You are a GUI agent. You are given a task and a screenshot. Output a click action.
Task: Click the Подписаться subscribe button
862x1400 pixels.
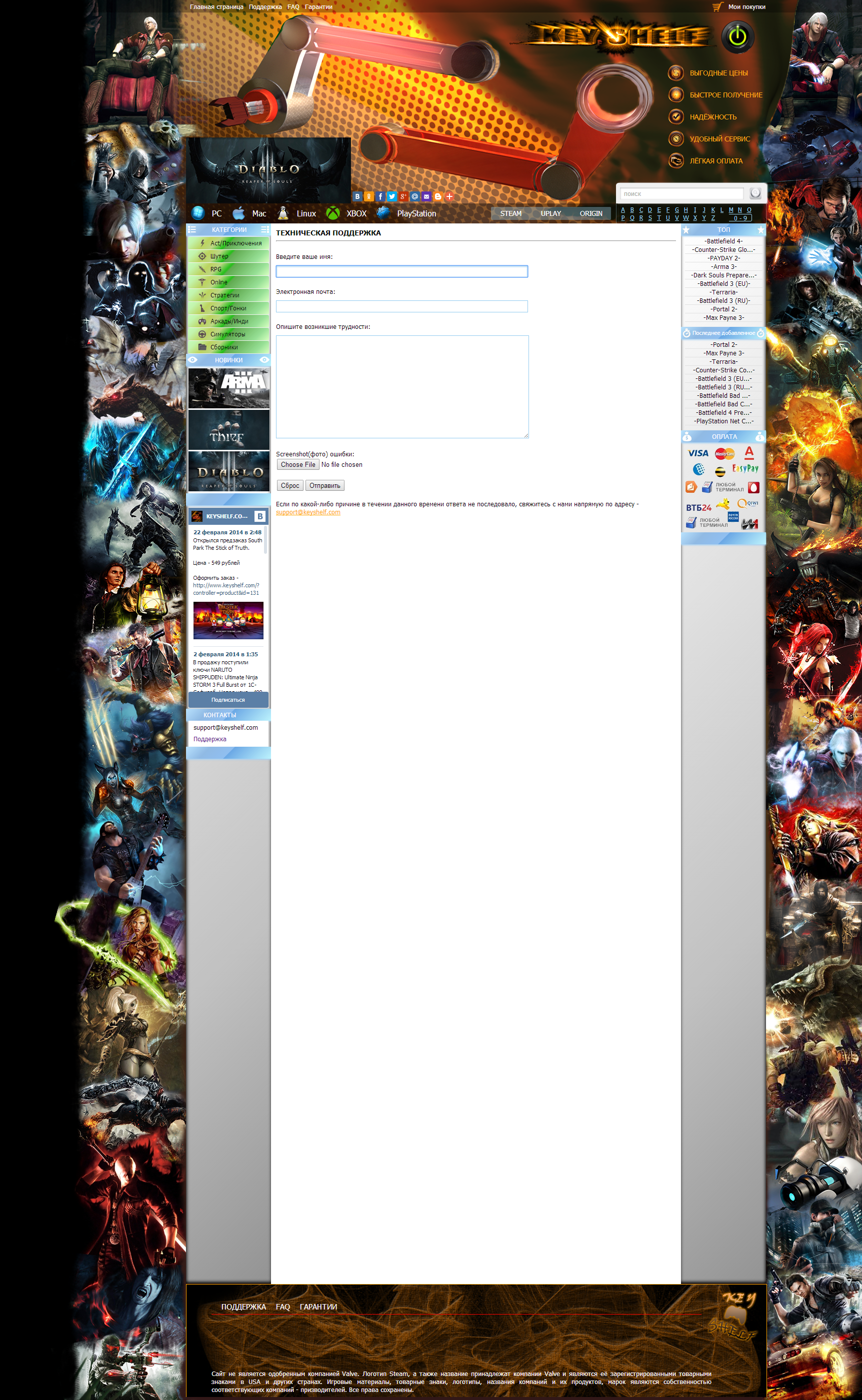point(228,700)
